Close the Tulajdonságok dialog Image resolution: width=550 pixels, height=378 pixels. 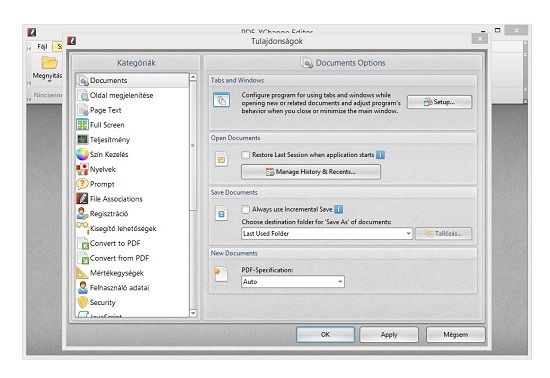pyautogui.click(x=479, y=39)
